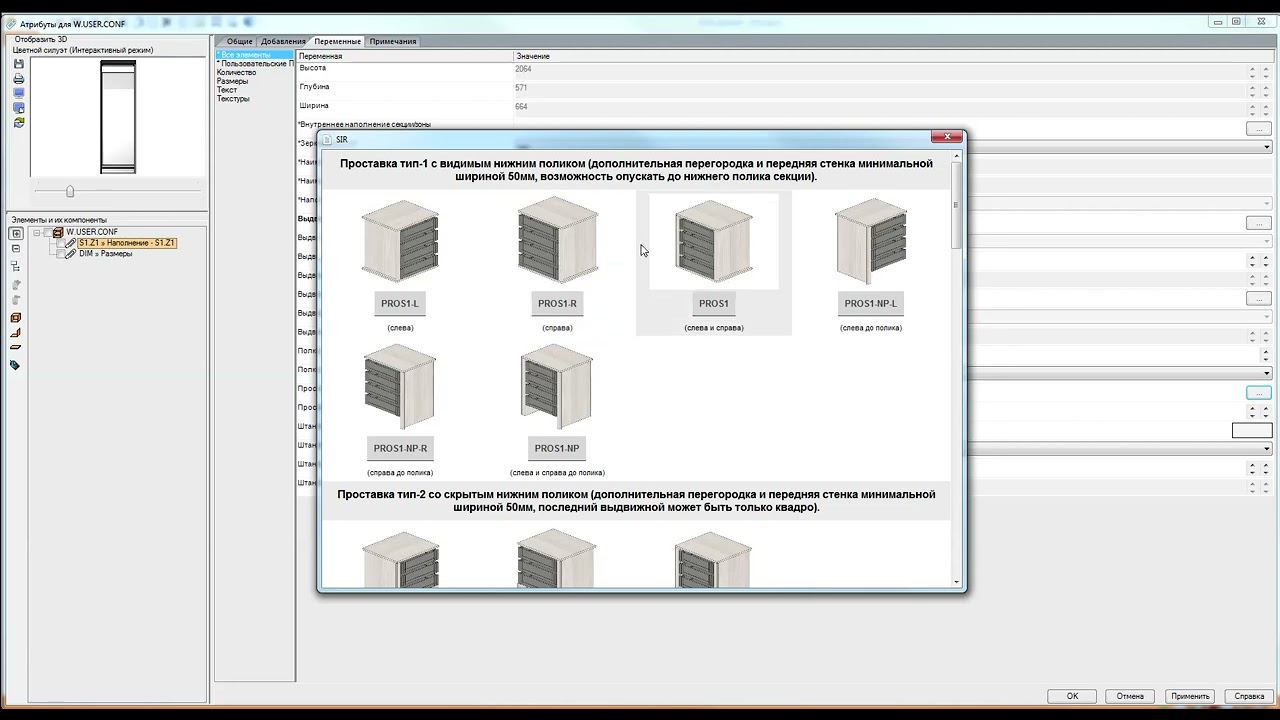Select the DIM » Размеры tree item
This screenshot has height=720, width=1280.
click(x=106, y=254)
